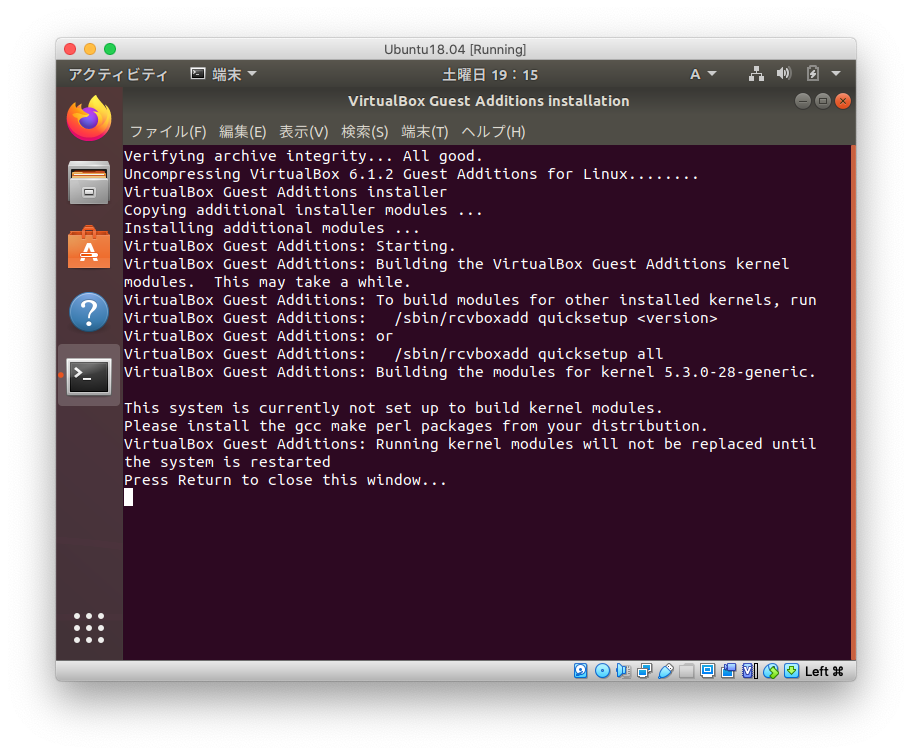Image resolution: width=912 pixels, height=755 pixels.
Task: Open the clock showing 土曜日 19:15
Action: (490, 74)
